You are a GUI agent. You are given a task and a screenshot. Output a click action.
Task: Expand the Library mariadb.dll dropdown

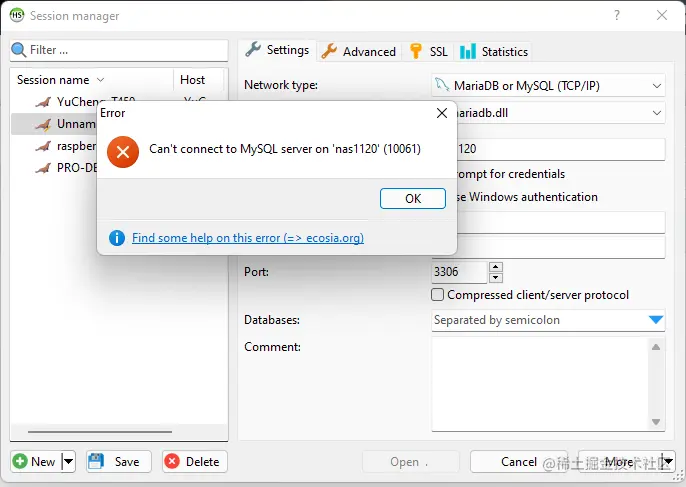pyautogui.click(x=656, y=113)
